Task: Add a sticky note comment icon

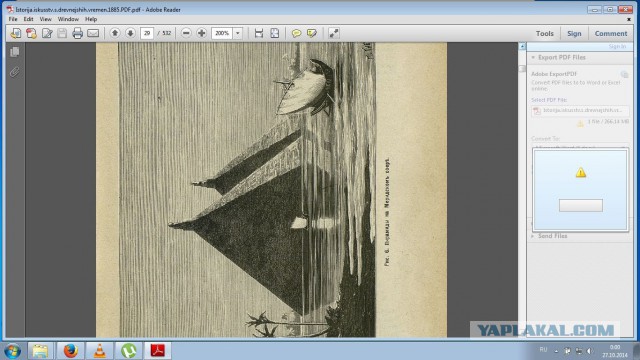Action: point(296,33)
